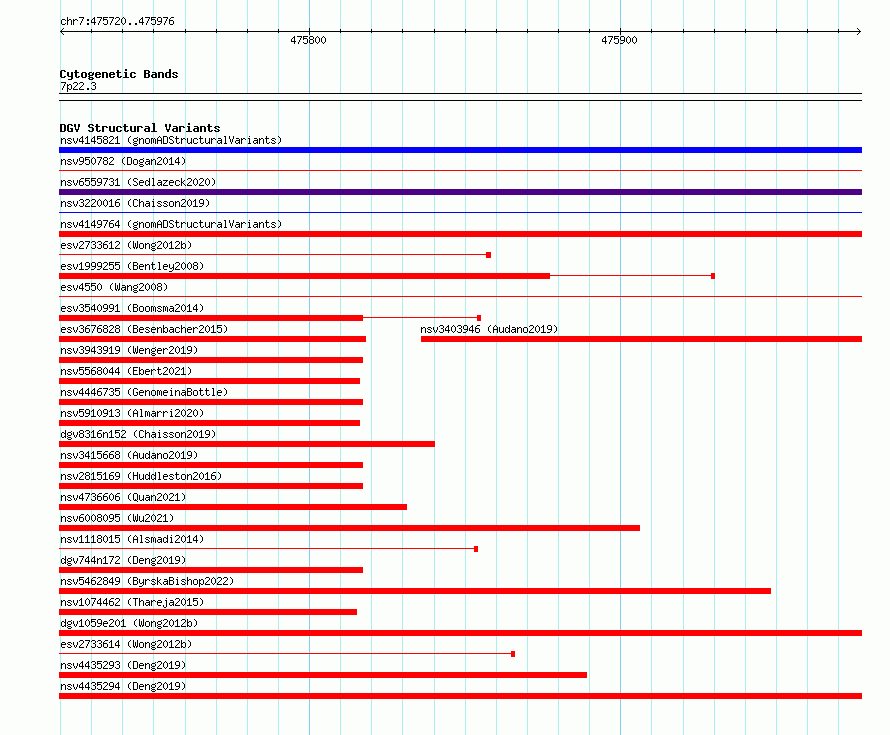Viewport: 890px width, 735px height.
Task: Select the red nsv3403946 variant bar
Action: tap(641, 339)
